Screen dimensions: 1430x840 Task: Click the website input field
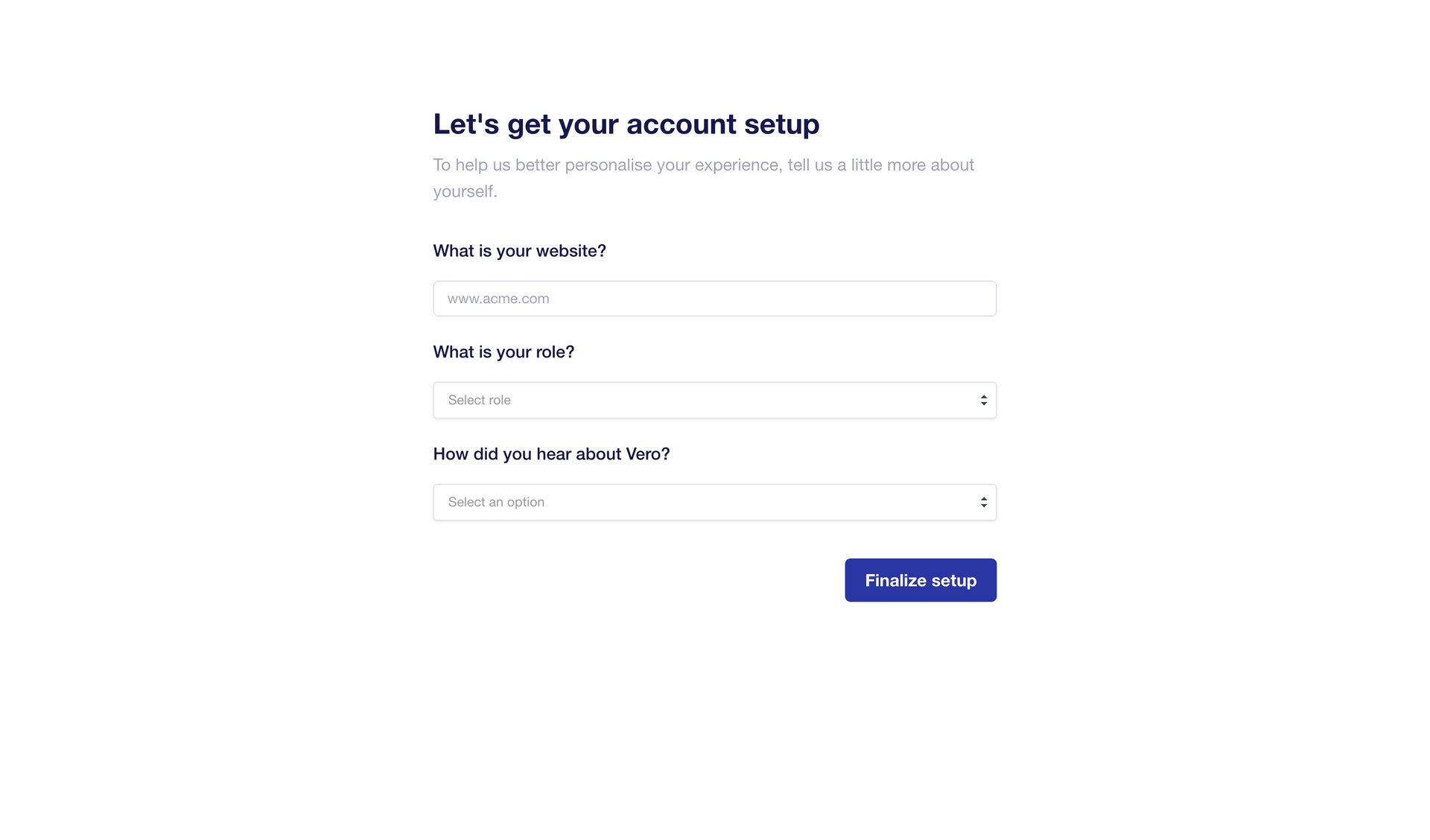tap(714, 299)
